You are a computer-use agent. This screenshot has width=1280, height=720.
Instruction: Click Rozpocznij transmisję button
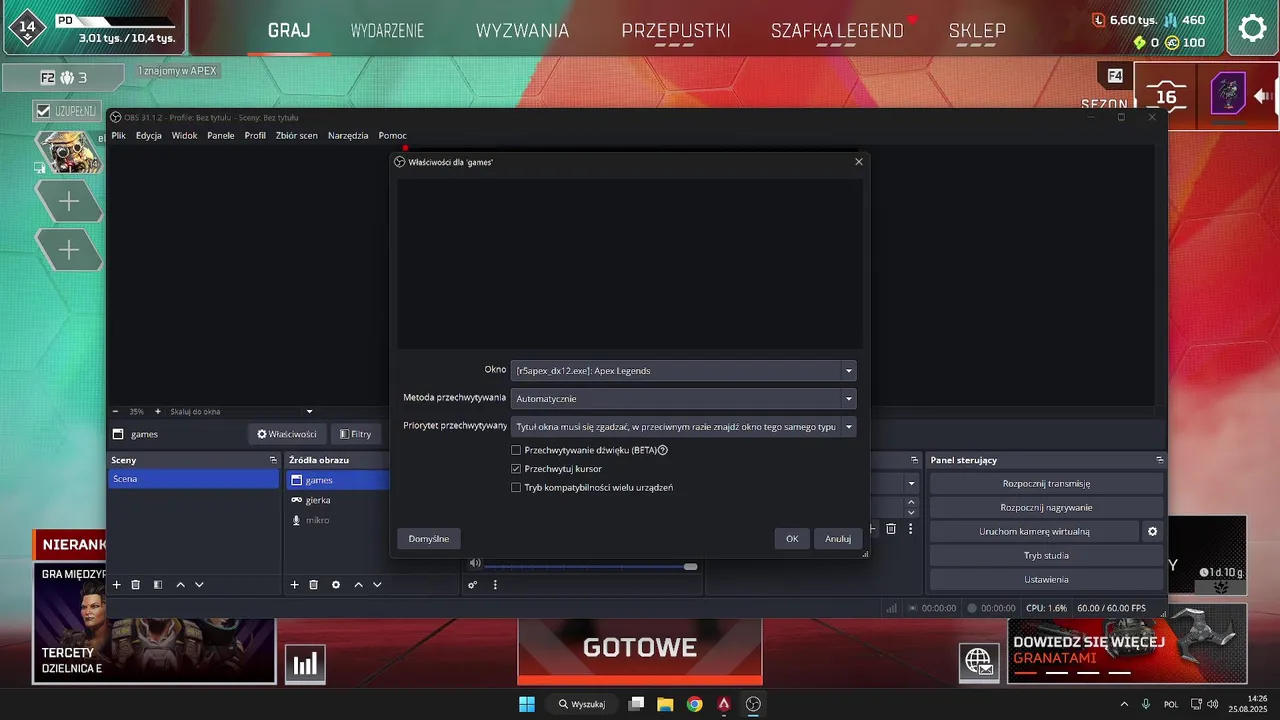coord(1046,483)
